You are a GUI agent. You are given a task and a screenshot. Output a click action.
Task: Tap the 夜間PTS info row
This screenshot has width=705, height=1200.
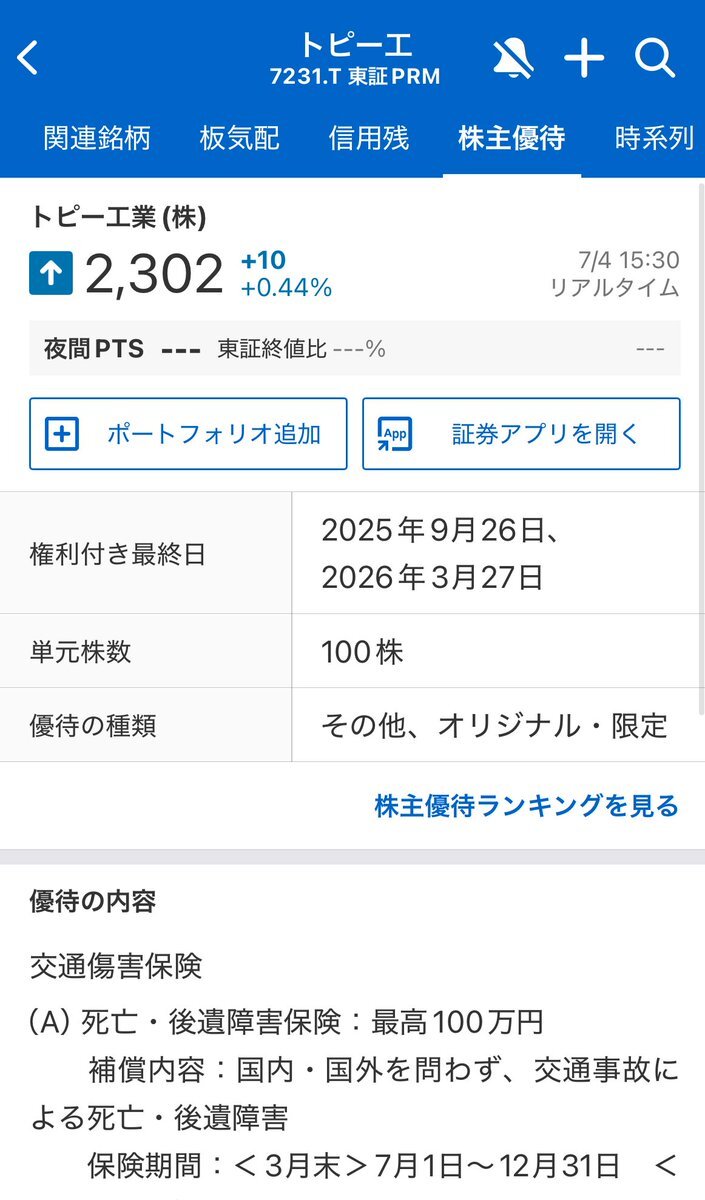(355, 348)
